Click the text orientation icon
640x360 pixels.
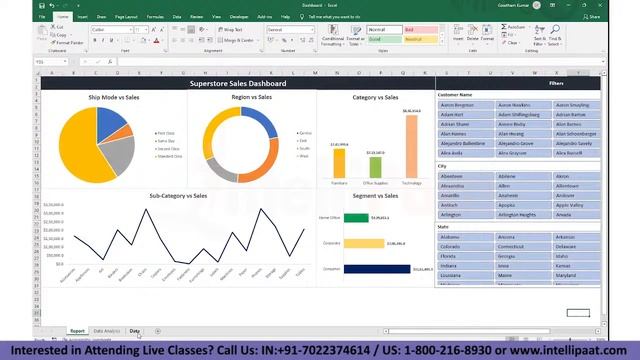tap(202, 29)
